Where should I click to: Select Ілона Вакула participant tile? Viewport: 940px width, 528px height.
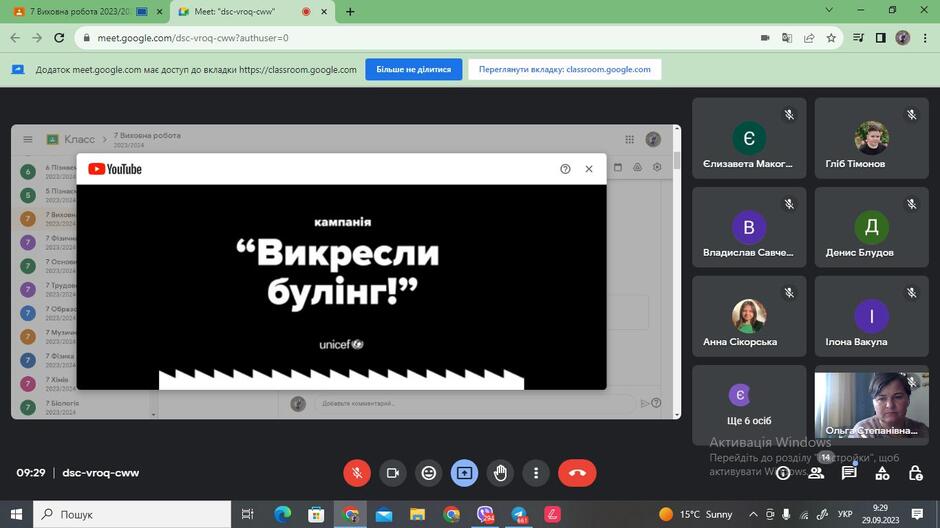pos(871,316)
